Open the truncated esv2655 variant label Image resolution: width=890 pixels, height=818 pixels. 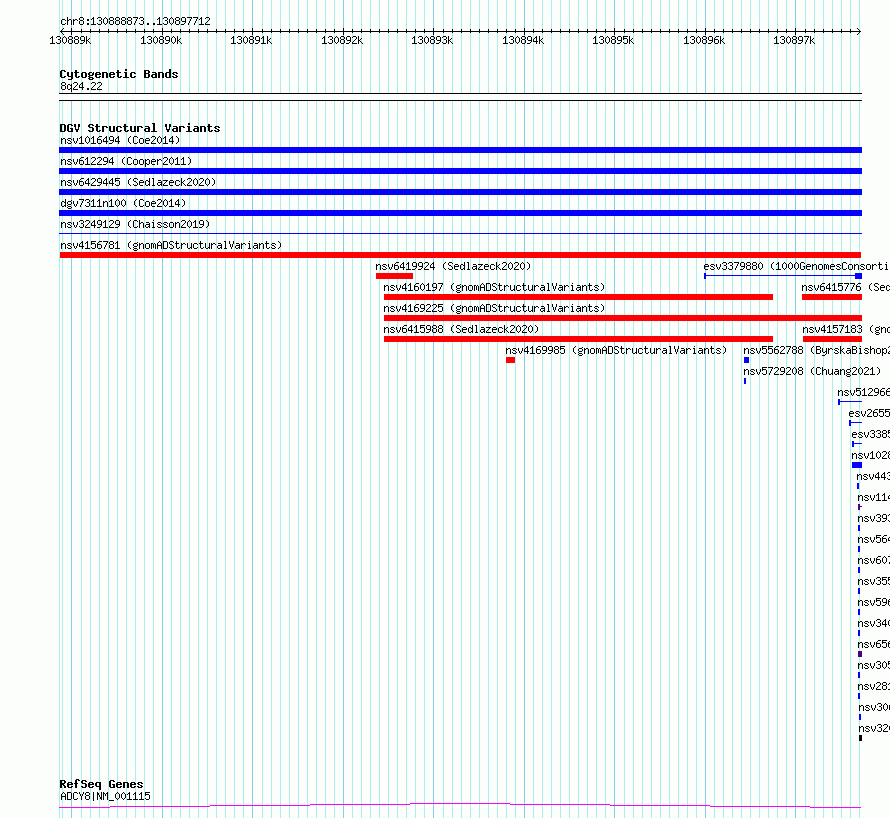point(869,413)
